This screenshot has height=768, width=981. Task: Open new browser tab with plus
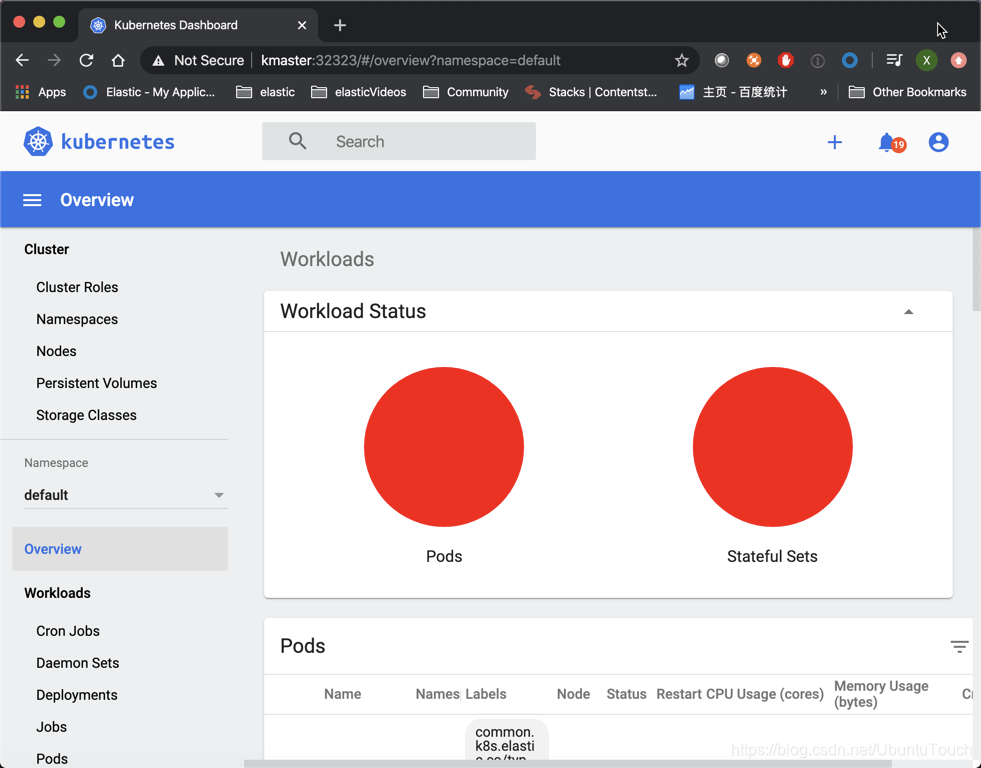340,25
